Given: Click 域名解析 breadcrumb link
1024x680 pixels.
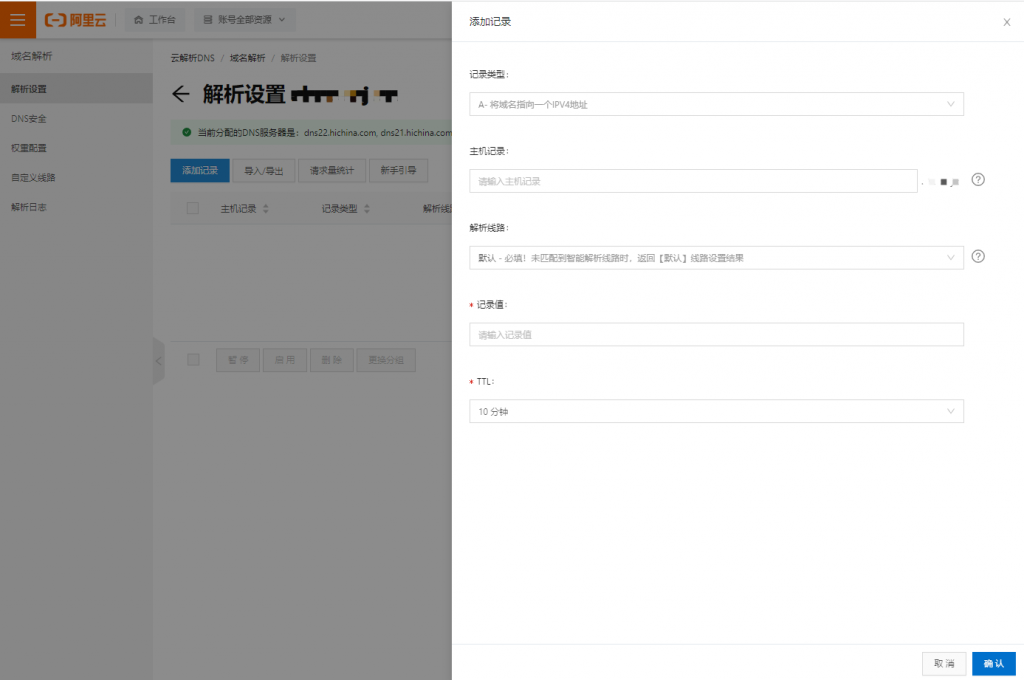Looking at the screenshot, I should (x=248, y=58).
